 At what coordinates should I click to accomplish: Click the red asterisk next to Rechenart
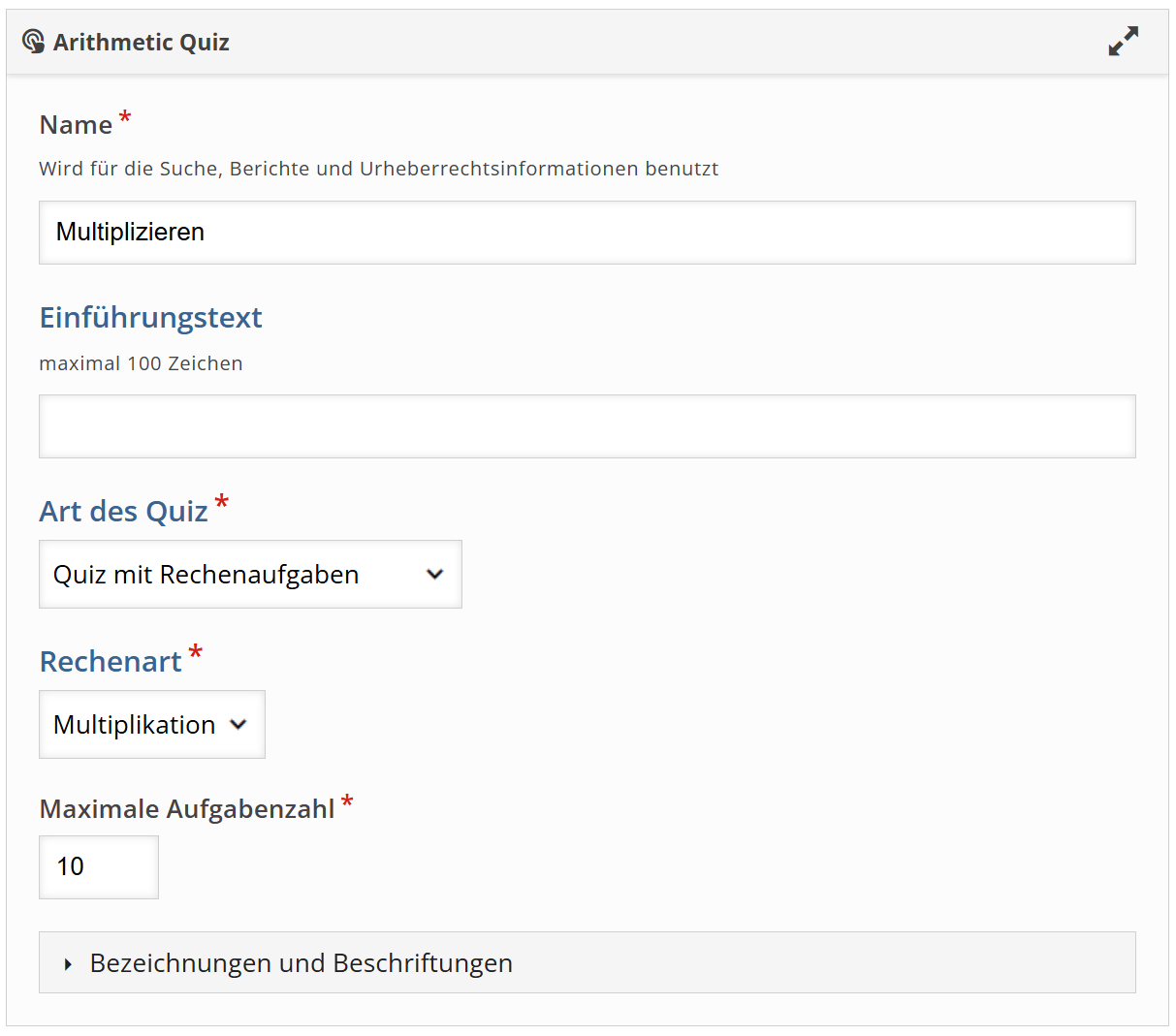click(x=196, y=652)
